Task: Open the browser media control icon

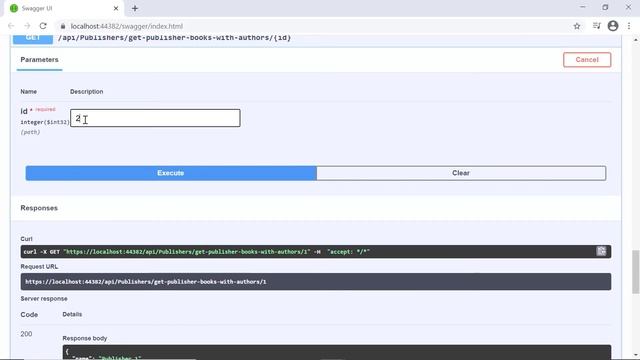Action: 597,26
